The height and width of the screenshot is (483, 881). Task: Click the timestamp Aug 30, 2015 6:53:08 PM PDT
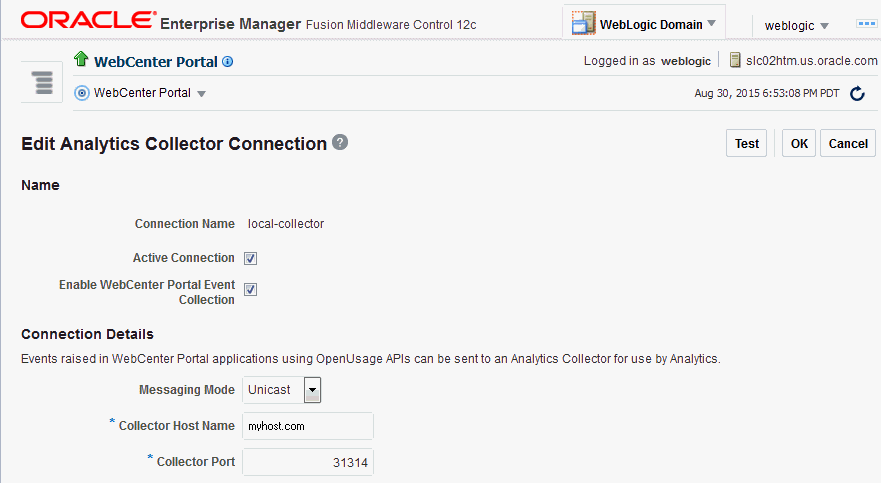[x=766, y=93]
